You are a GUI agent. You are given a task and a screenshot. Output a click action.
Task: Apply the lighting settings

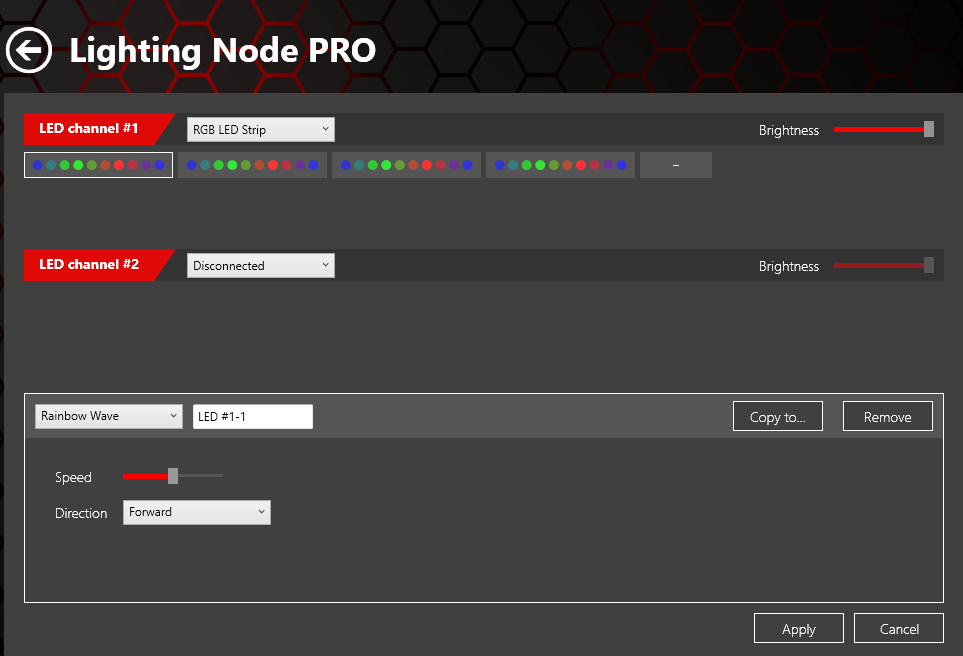pyautogui.click(x=798, y=628)
